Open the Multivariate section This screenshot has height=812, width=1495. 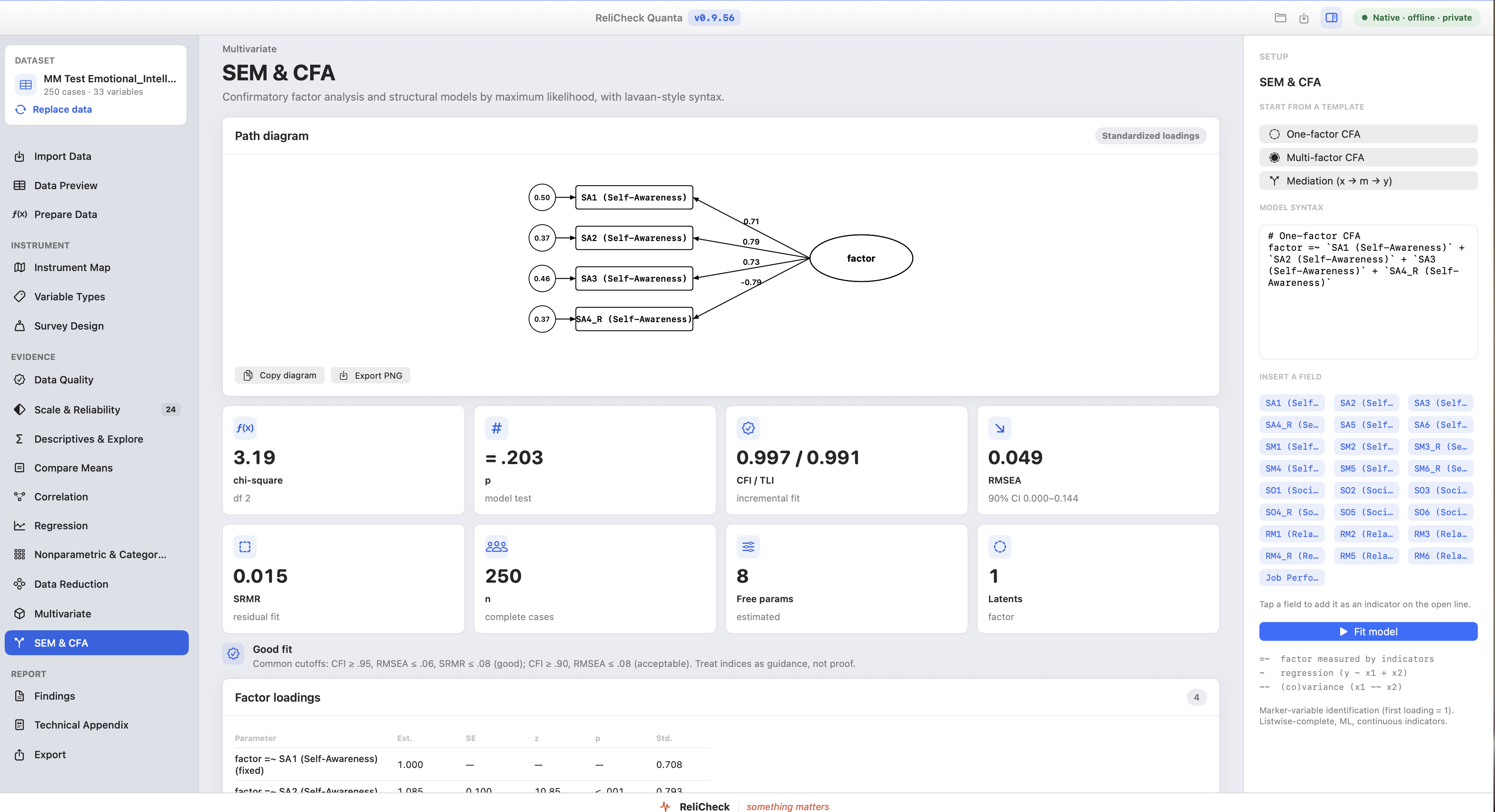click(x=96, y=613)
